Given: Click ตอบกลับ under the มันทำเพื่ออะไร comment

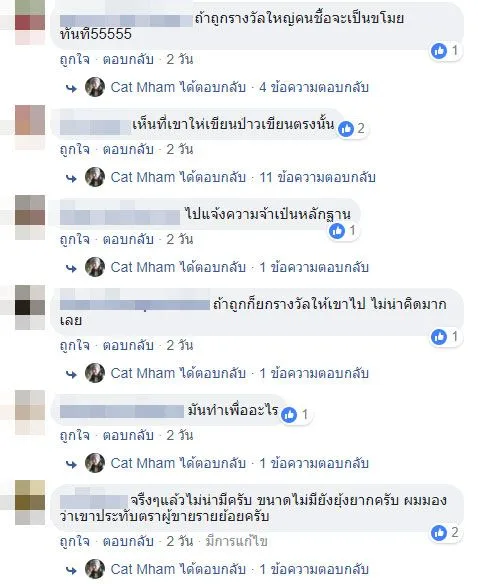Looking at the screenshot, I should click(128, 435).
